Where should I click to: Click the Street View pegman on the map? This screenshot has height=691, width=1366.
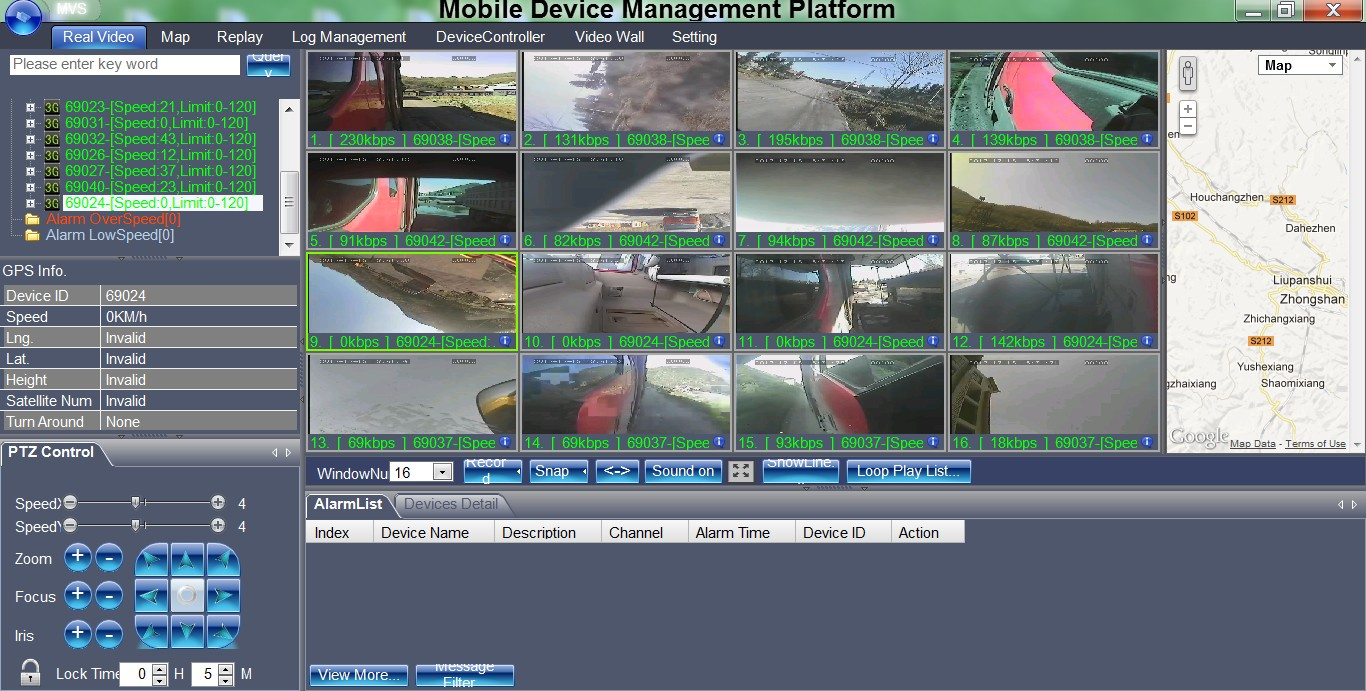(1188, 74)
